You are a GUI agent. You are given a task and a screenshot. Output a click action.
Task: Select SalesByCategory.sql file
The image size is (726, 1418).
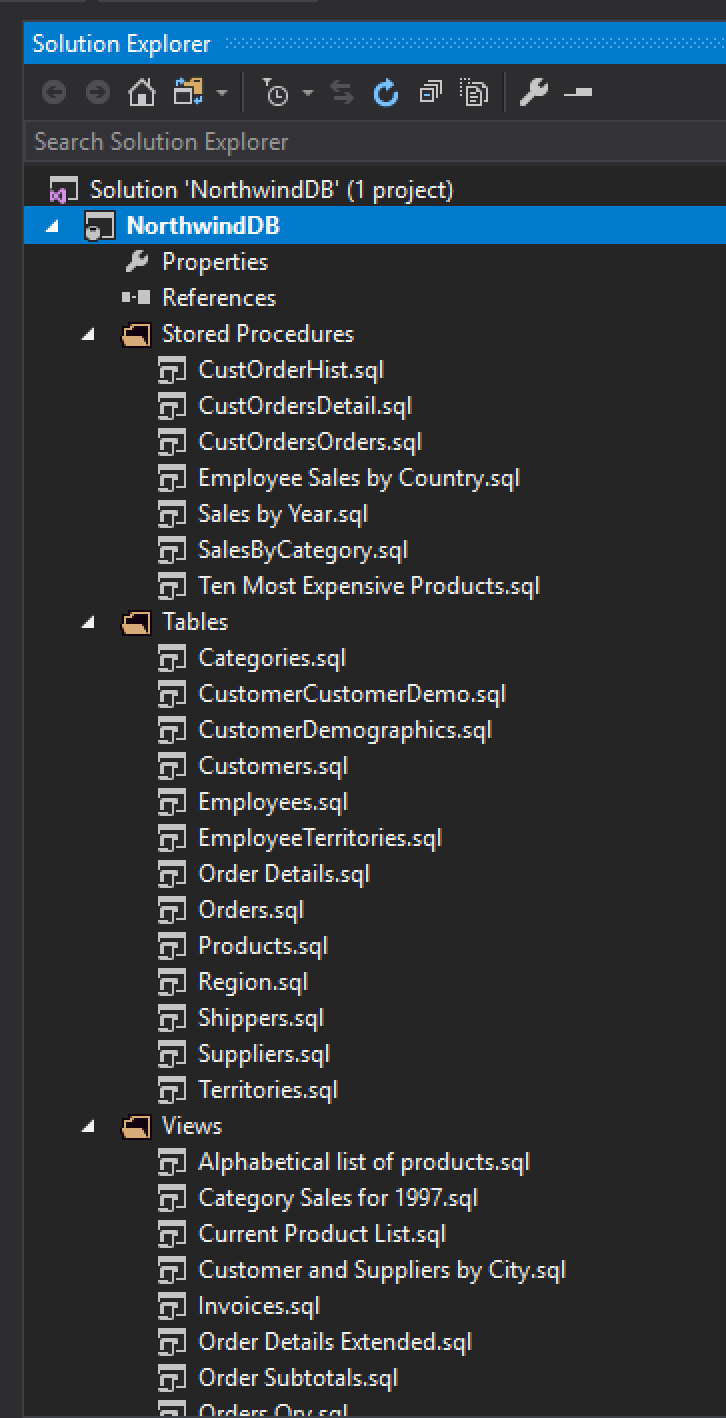(303, 550)
